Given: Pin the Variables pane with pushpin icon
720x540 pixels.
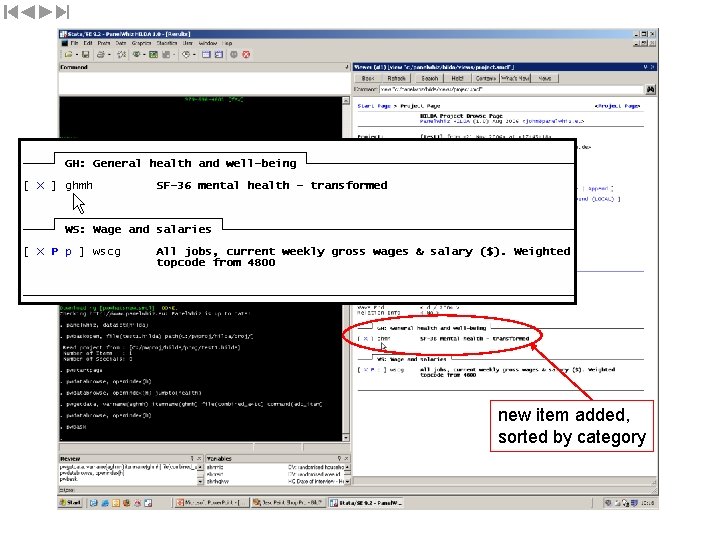Looking at the screenshot, I should point(339,458).
